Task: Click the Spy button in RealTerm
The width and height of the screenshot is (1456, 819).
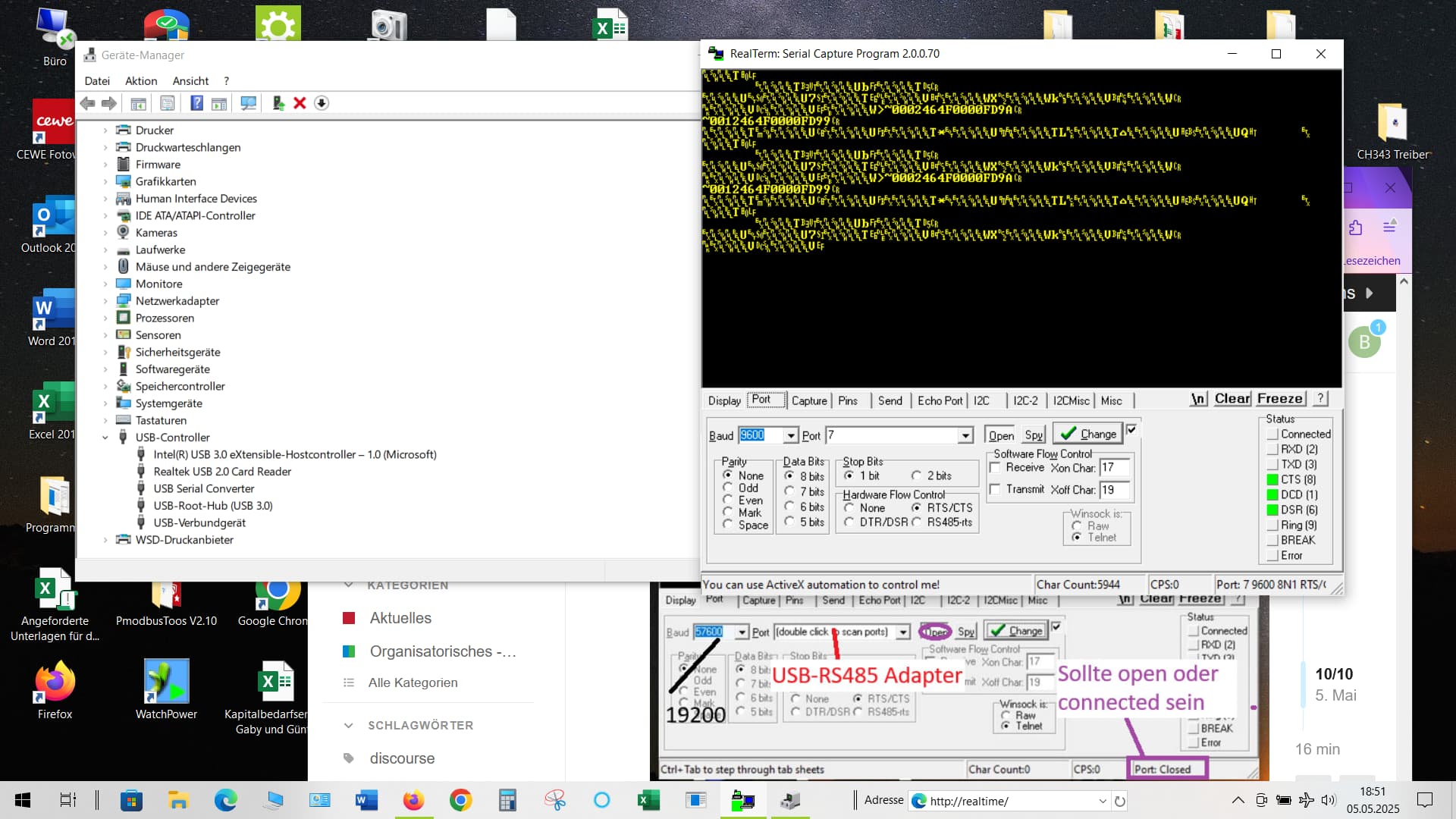Action: (x=1034, y=435)
